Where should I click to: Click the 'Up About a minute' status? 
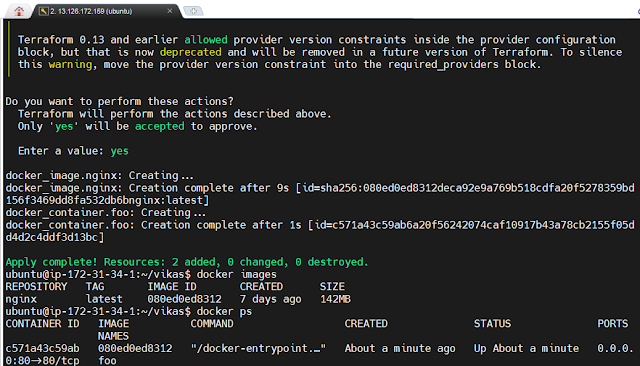pos(526,348)
